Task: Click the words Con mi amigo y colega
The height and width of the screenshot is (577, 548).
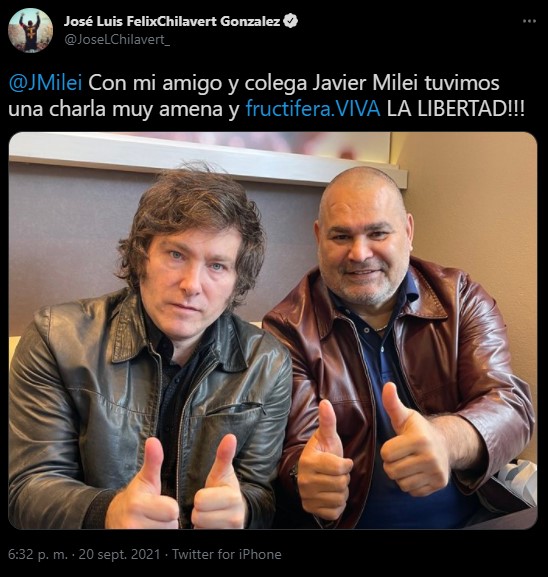Action: click(x=198, y=83)
